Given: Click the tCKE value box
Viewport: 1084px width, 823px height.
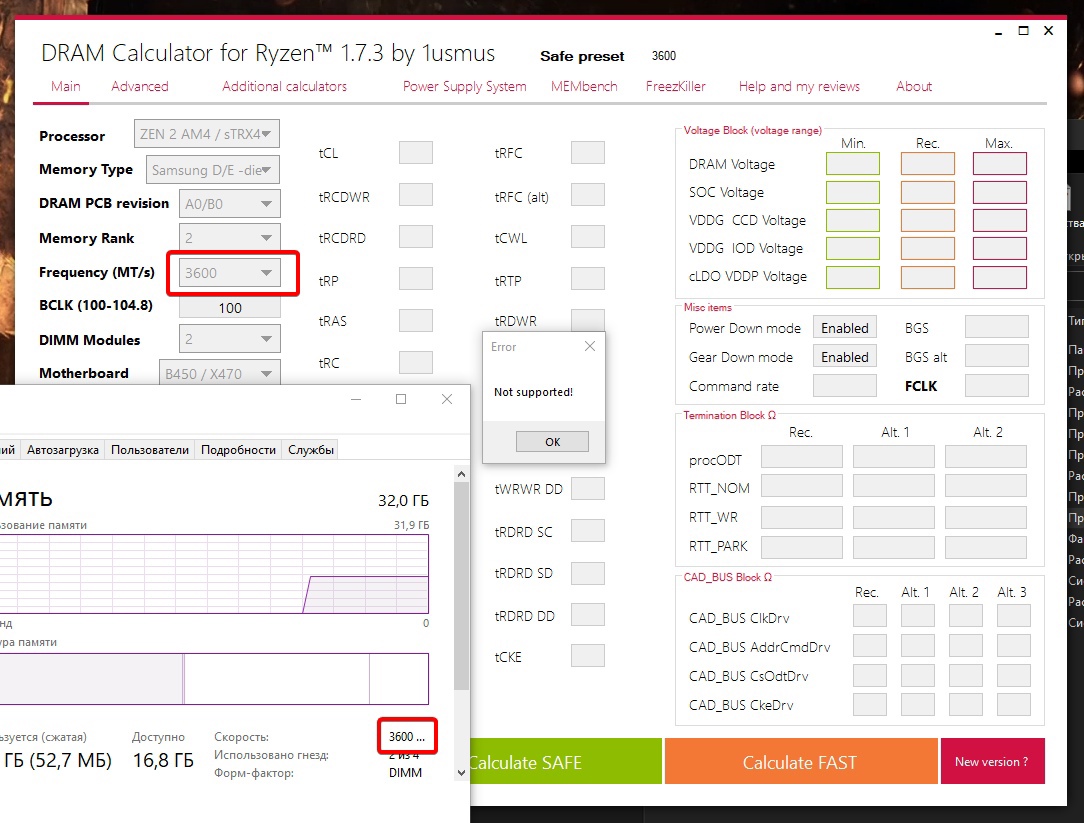Looking at the screenshot, I should coord(588,656).
